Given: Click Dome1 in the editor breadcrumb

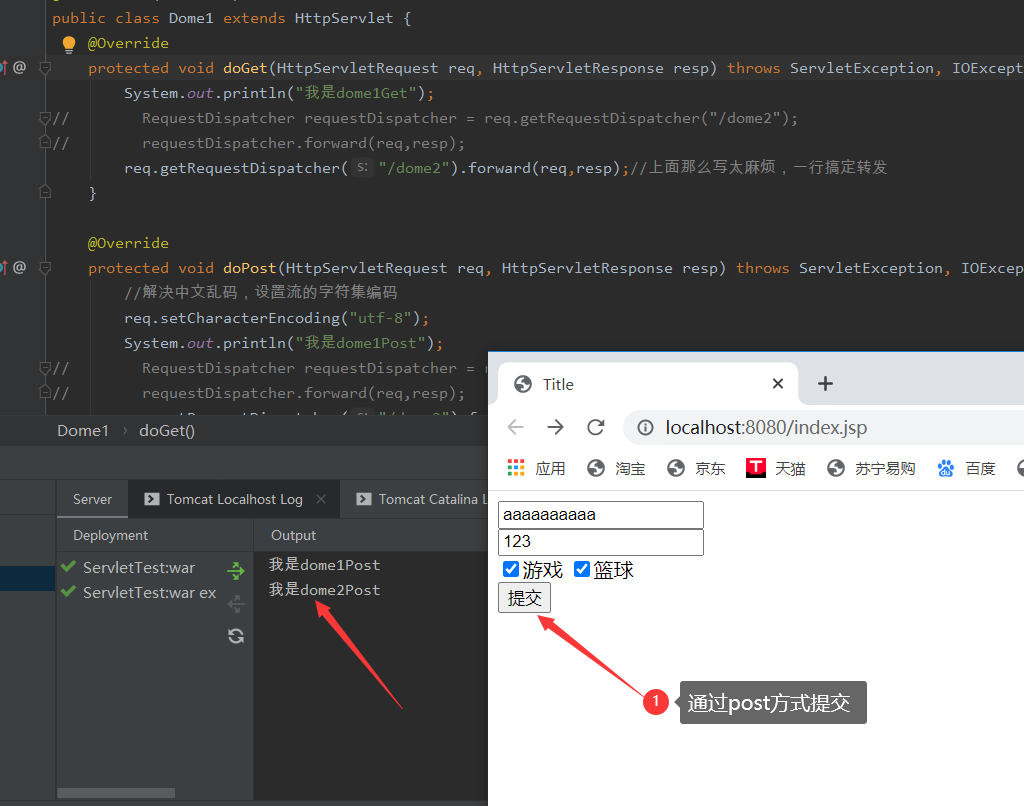Looking at the screenshot, I should pos(83,431).
